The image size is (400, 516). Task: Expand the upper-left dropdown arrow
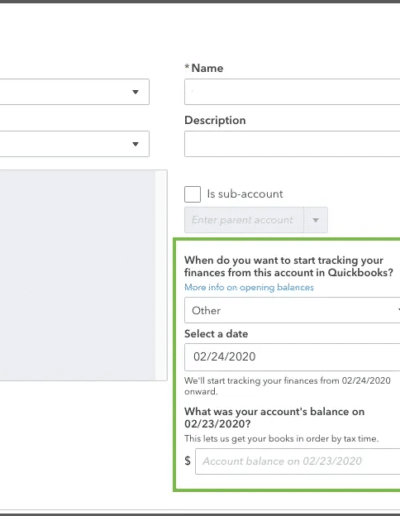135,92
